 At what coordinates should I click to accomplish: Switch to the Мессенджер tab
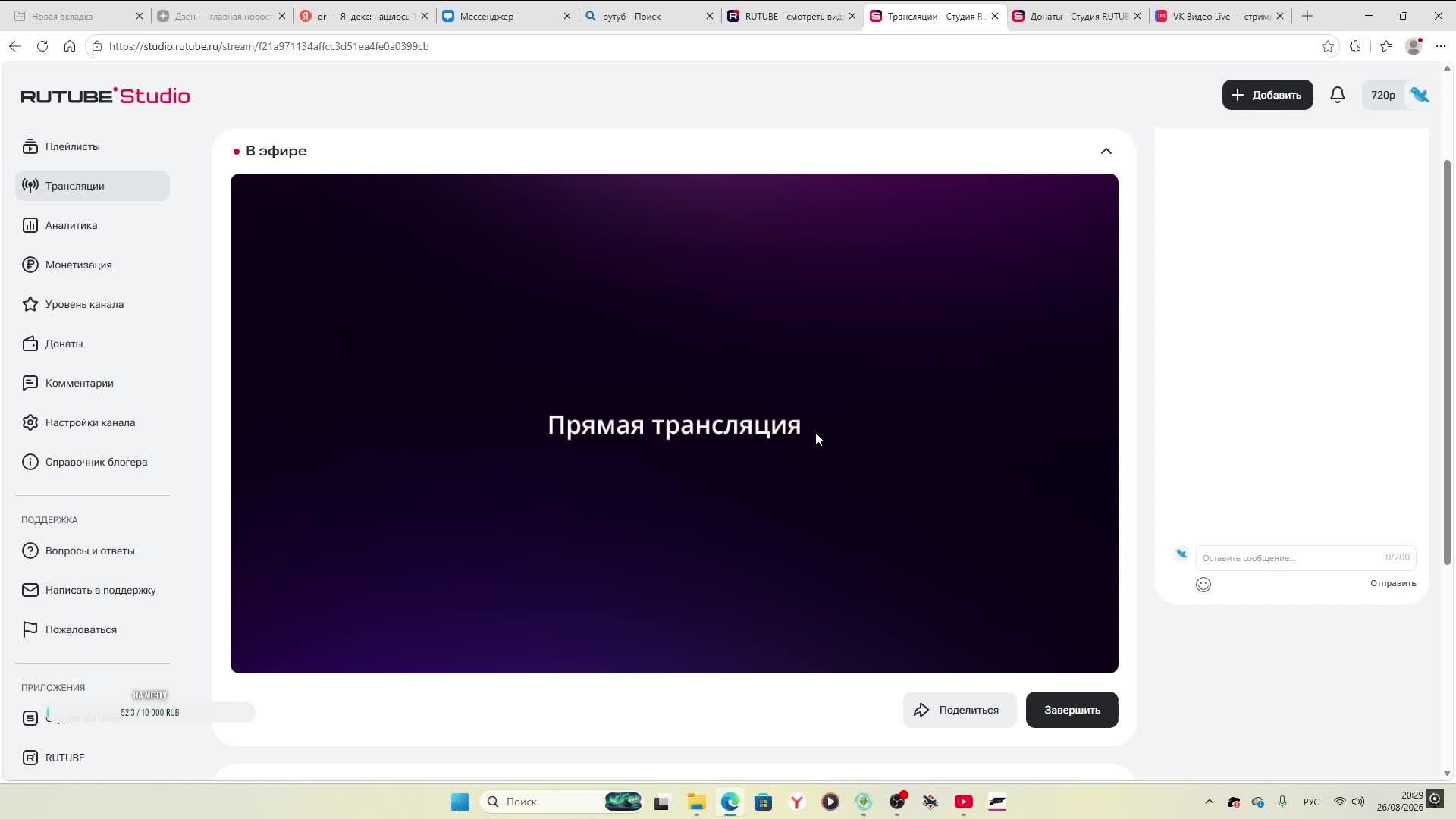(x=507, y=16)
